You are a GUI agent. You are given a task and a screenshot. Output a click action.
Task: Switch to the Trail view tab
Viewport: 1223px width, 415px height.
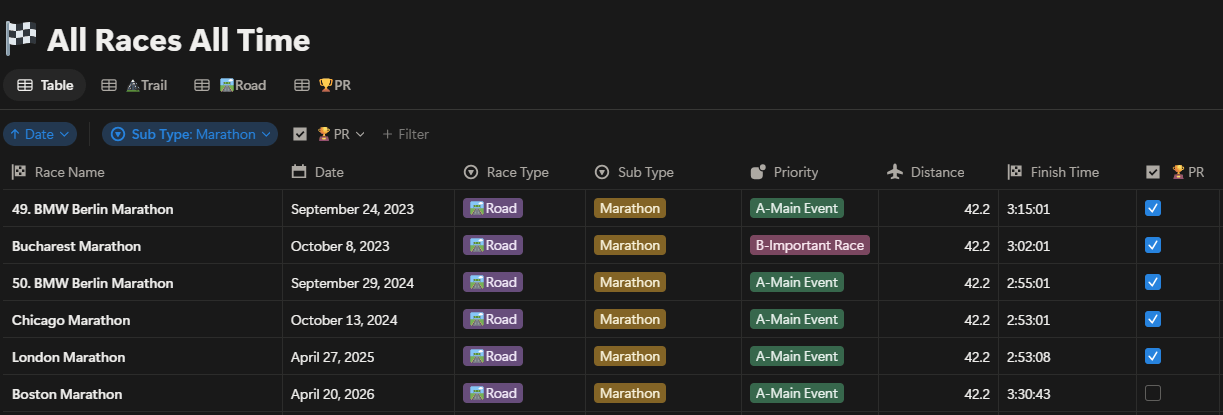click(134, 85)
